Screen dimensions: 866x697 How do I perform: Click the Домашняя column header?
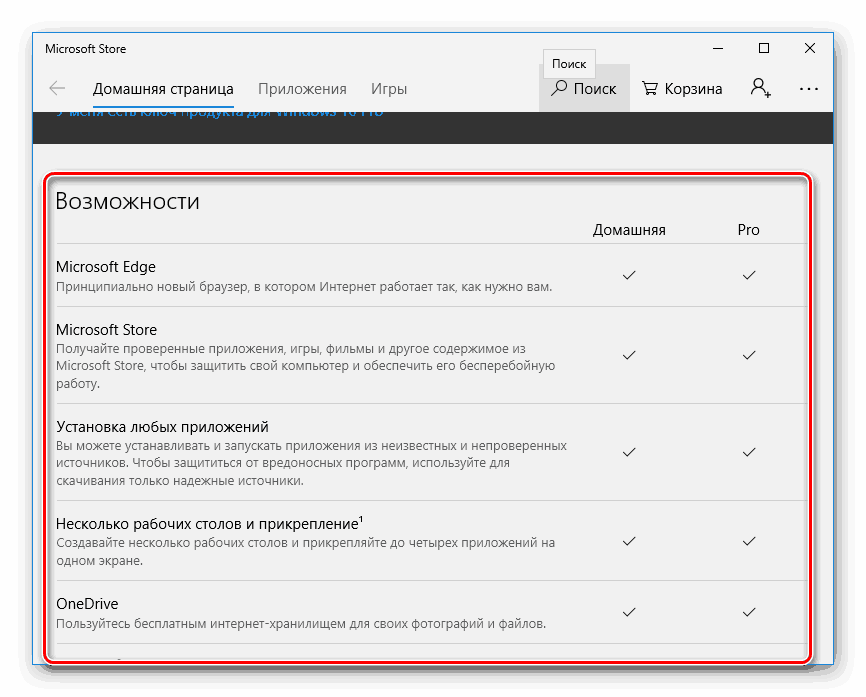(x=629, y=230)
